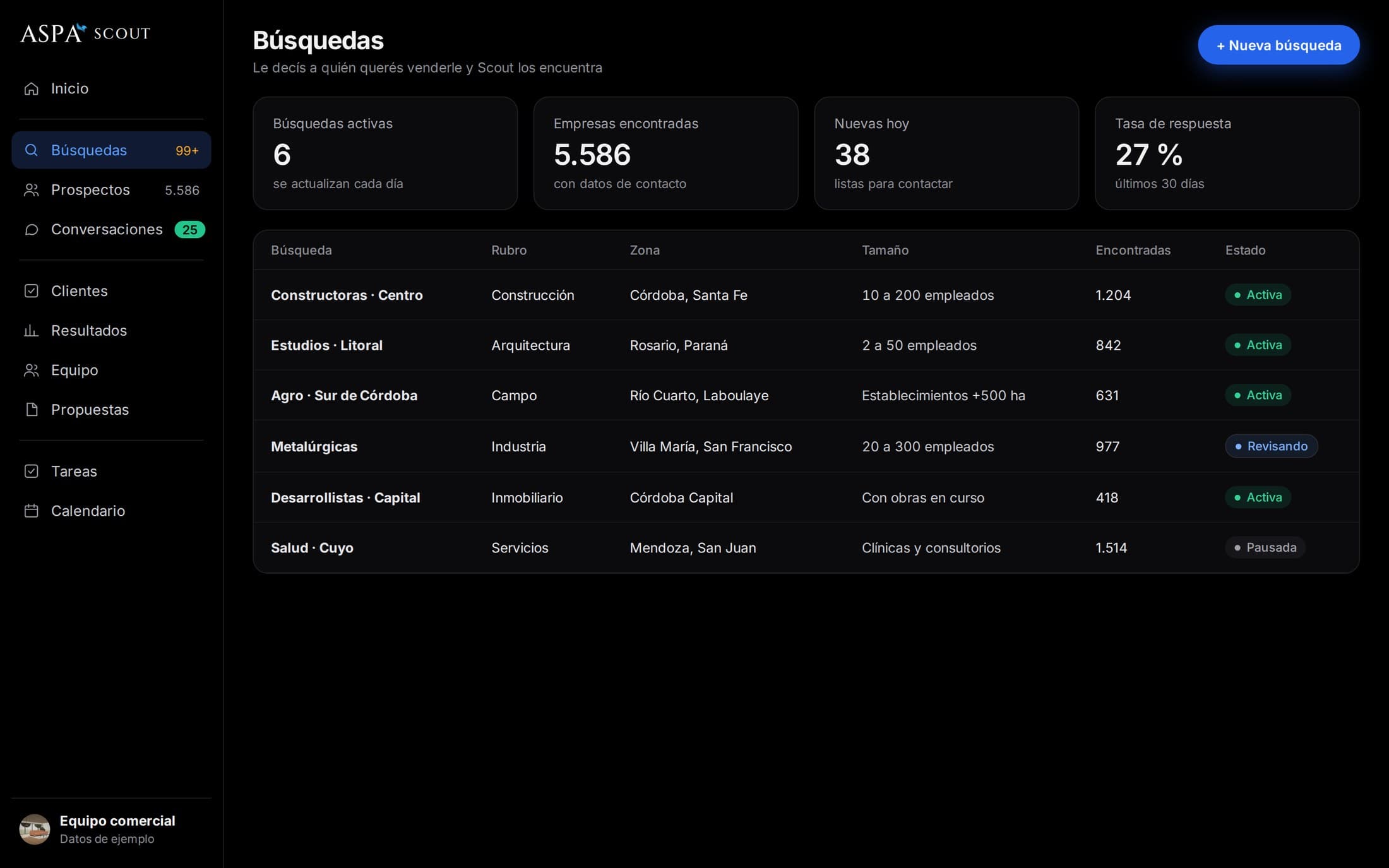This screenshot has width=1389, height=868.
Task: Click the Arquitectura rubro cell
Action: pos(530,345)
